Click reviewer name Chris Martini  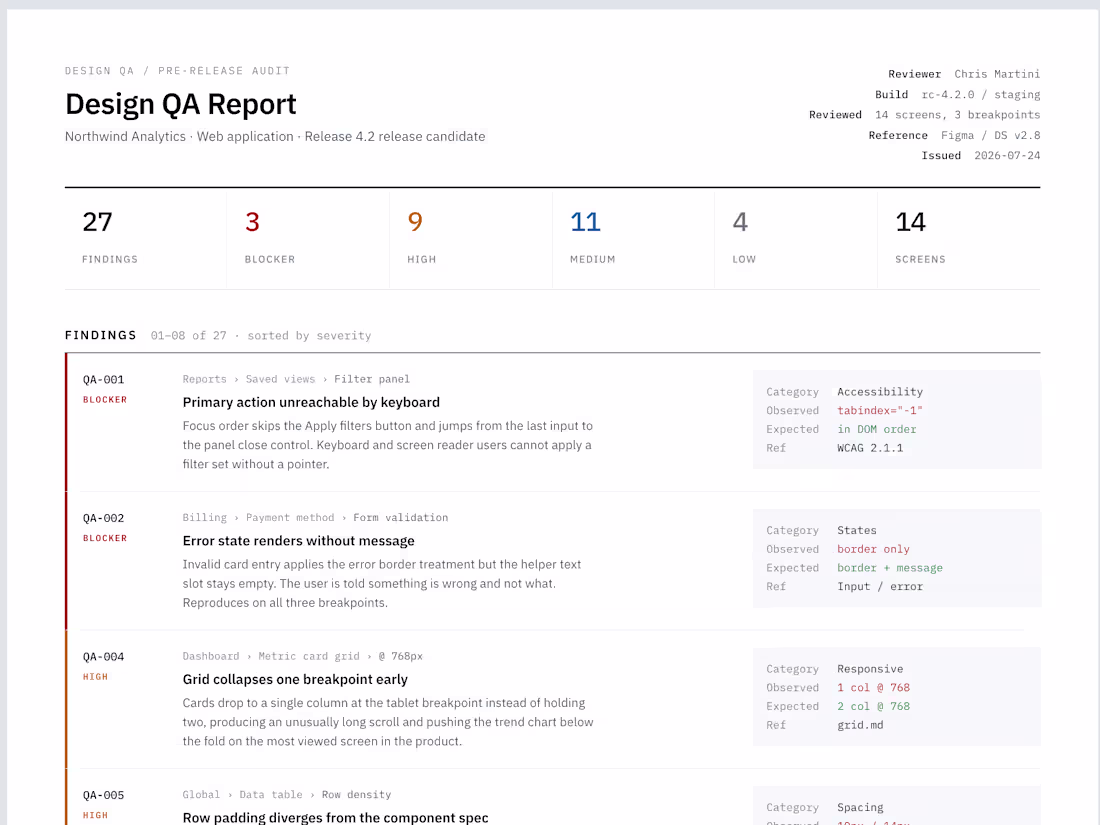click(x=997, y=74)
